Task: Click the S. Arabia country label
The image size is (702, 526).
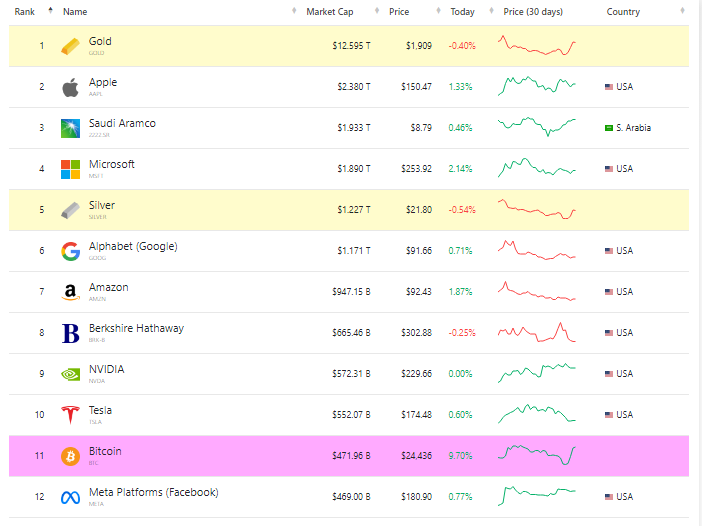Action: (x=633, y=128)
